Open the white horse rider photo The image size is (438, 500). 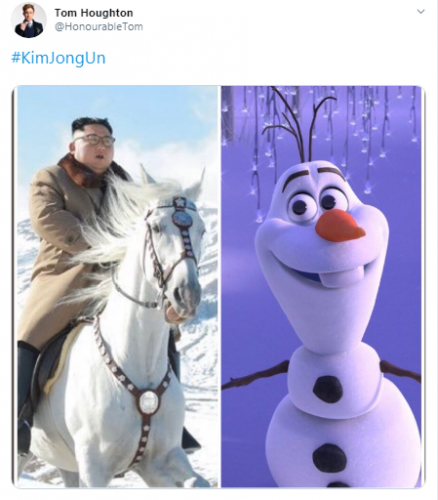pos(118,287)
